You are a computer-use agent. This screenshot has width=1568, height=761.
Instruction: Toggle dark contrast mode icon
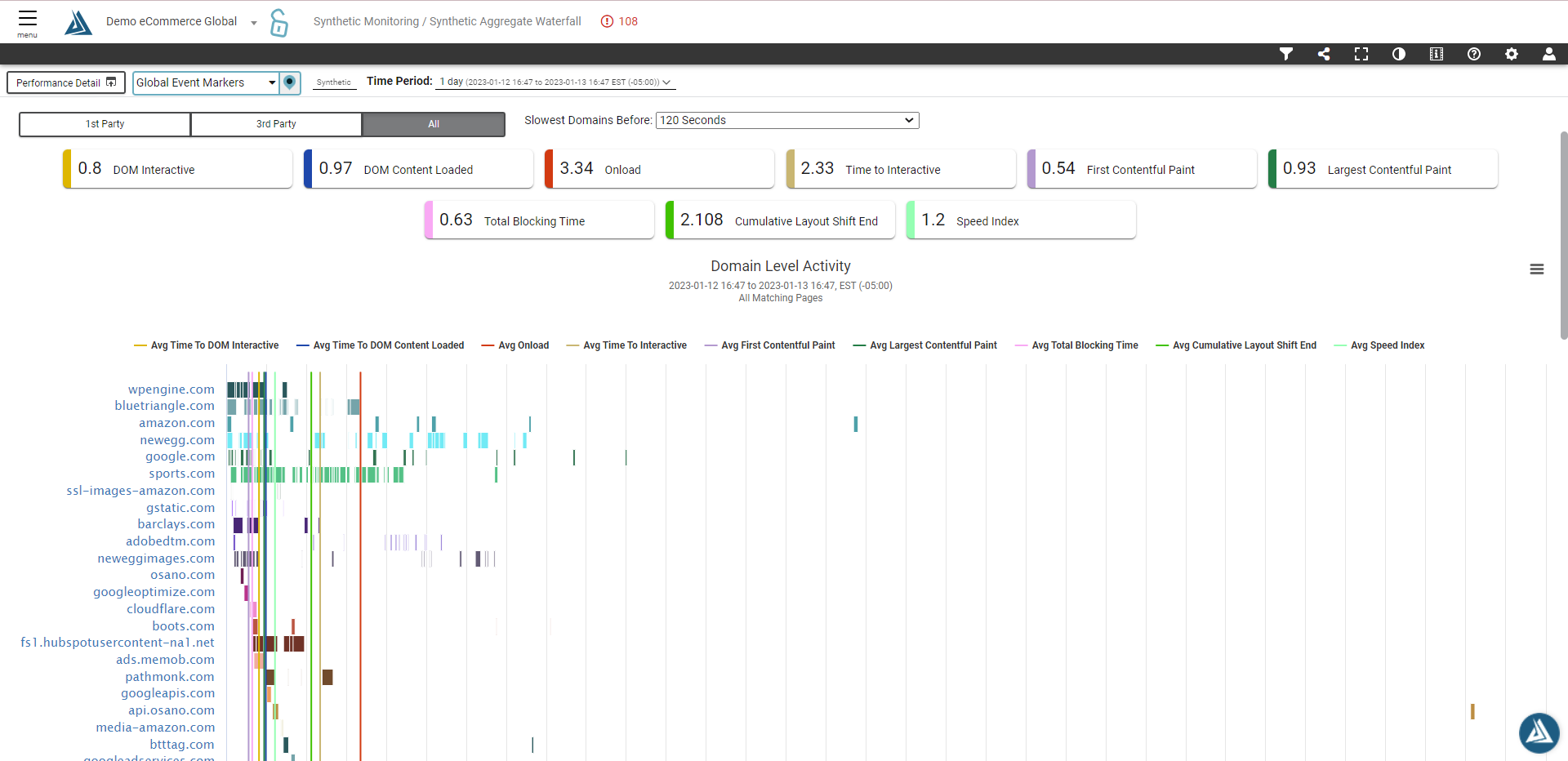pos(1399,54)
